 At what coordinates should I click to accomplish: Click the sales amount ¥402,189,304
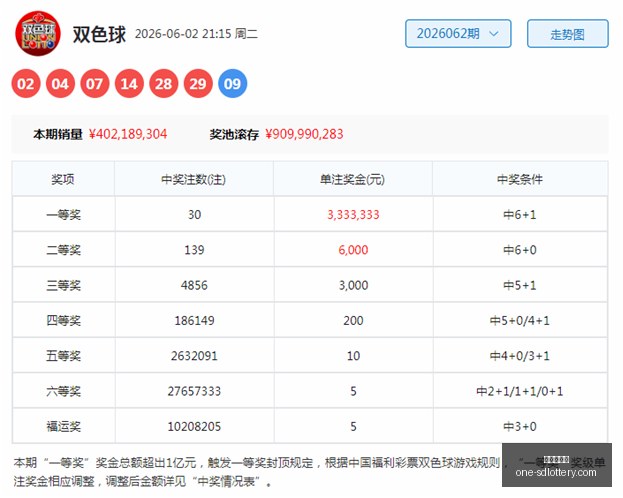pyautogui.click(x=128, y=134)
